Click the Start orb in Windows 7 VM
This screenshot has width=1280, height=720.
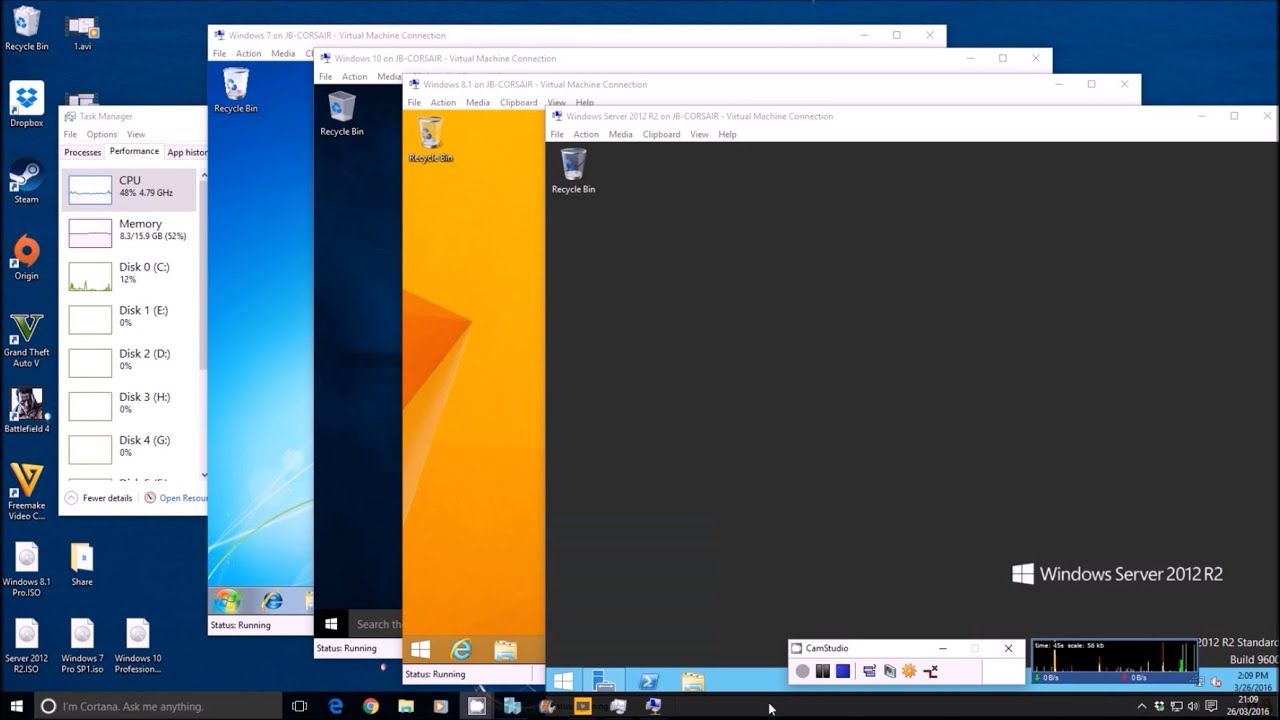click(x=229, y=601)
